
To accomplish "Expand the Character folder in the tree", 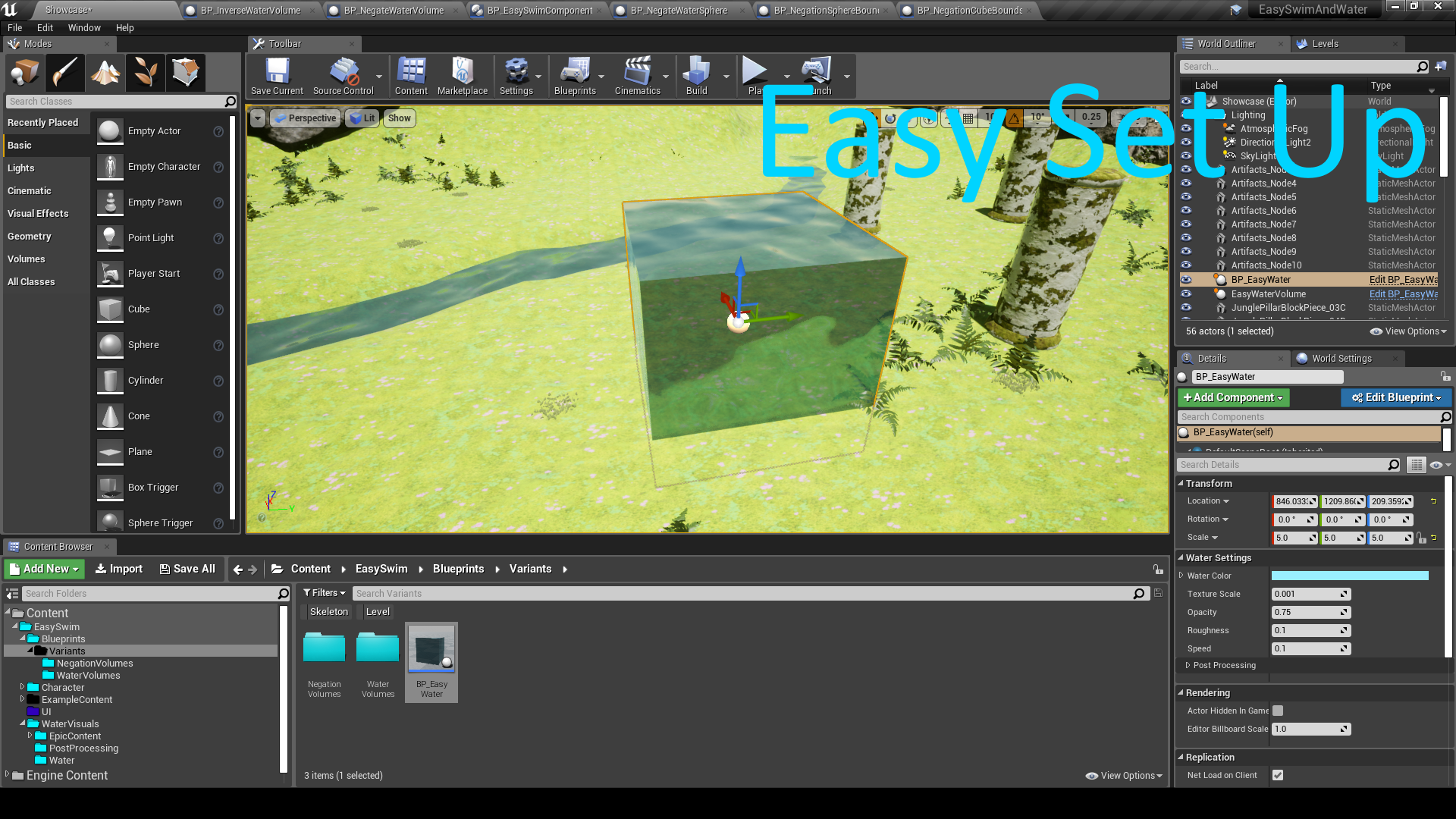I will (22, 687).
